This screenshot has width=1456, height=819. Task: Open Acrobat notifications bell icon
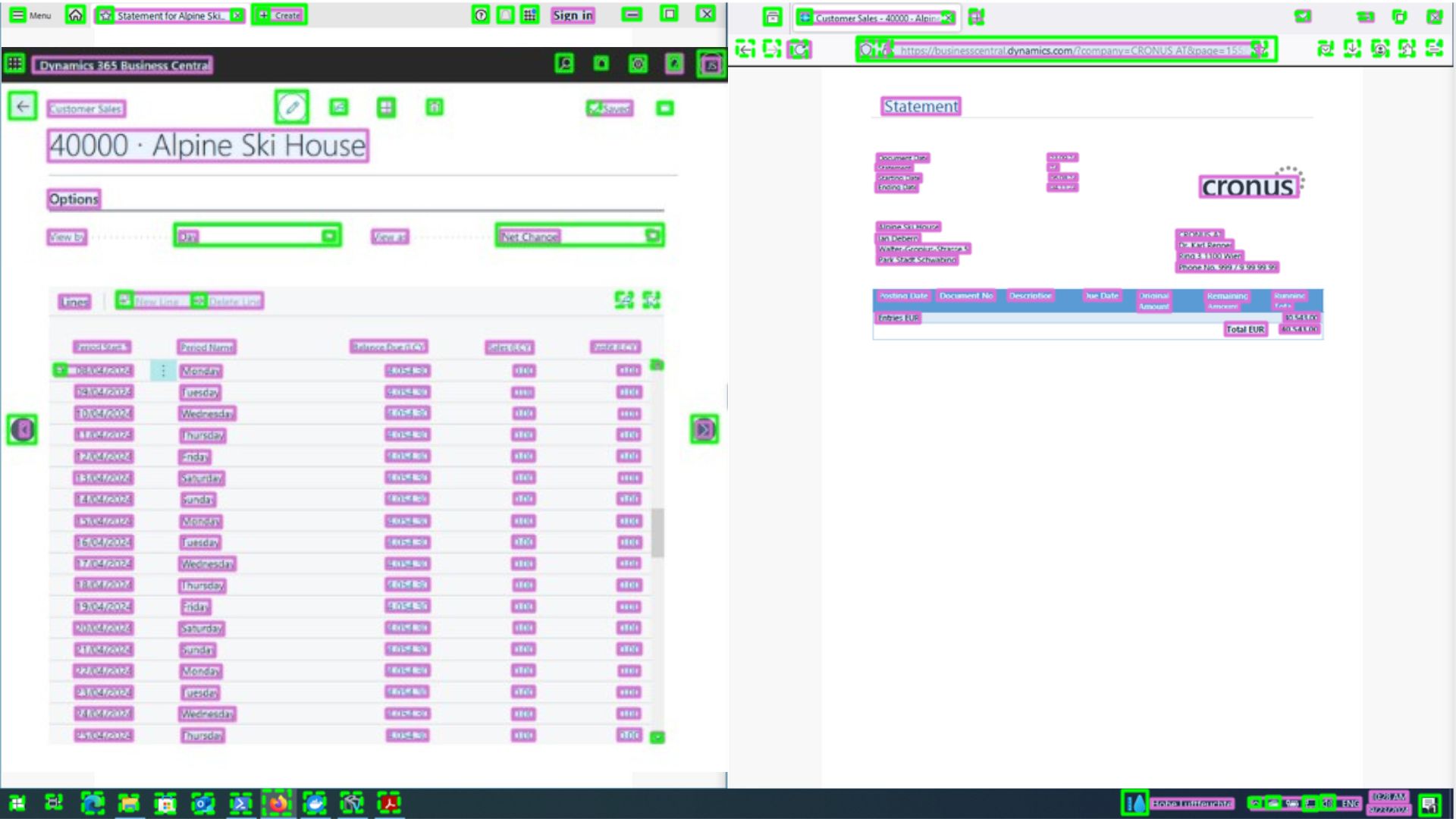tap(505, 15)
